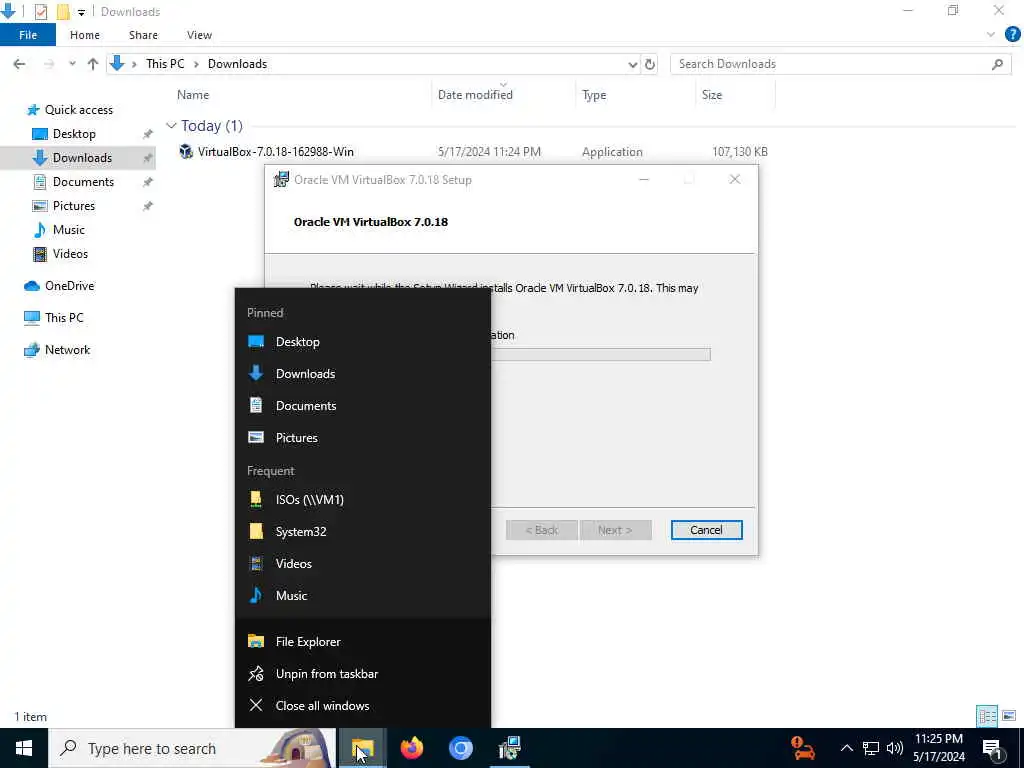Open the blue browser taskbar icon
Viewport: 1024px width, 768px height.
[x=460, y=748]
